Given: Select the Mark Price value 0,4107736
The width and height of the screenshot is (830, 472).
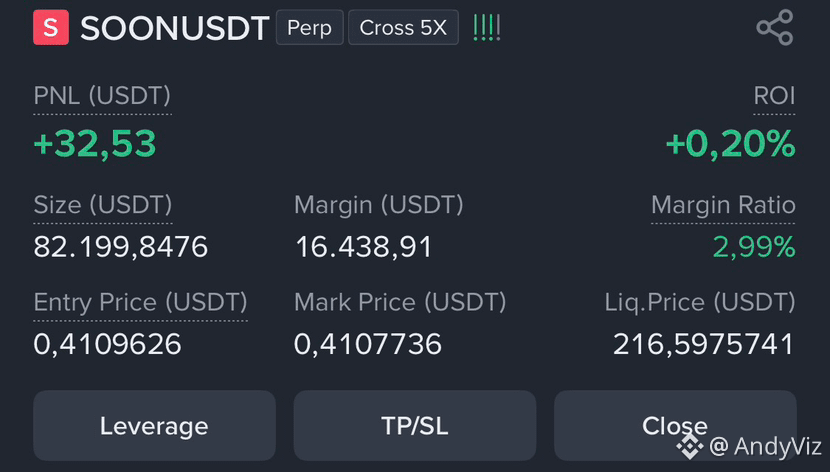Looking at the screenshot, I should [368, 344].
